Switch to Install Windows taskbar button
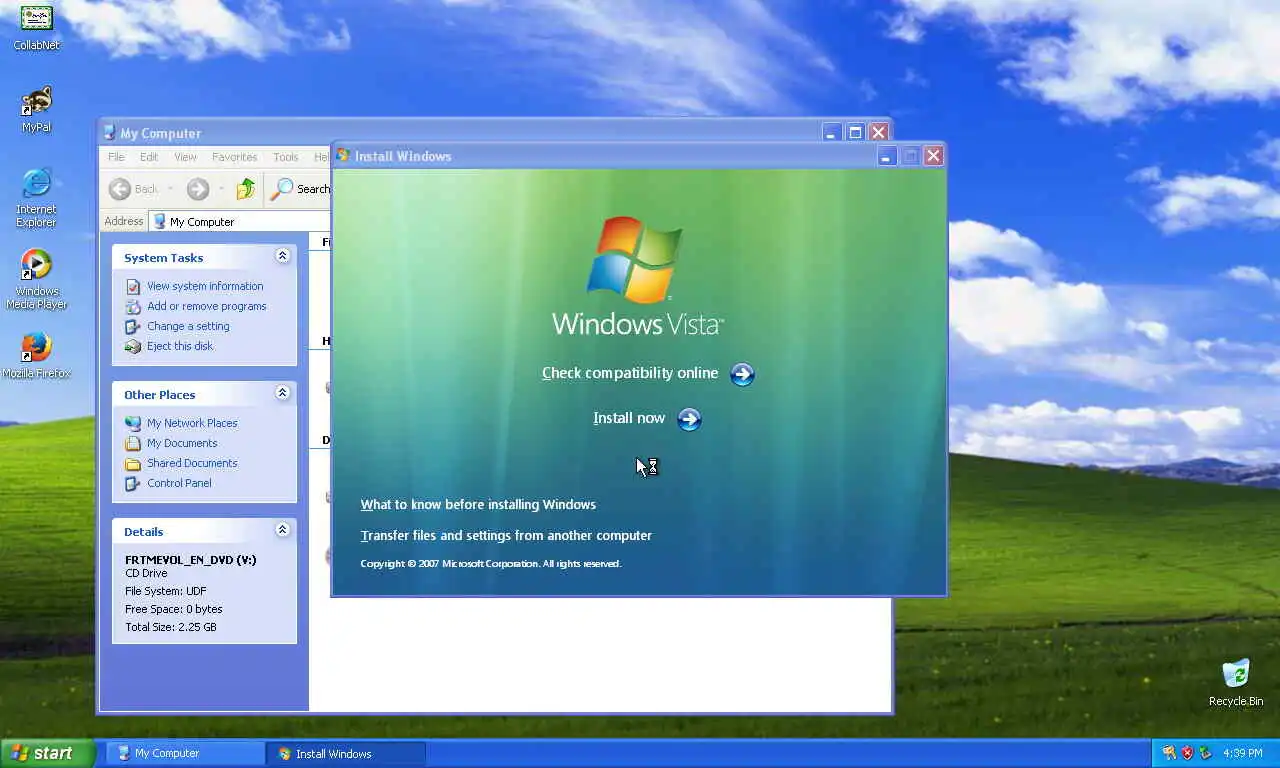The width and height of the screenshot is (1280, 768). tap(347, 753)
